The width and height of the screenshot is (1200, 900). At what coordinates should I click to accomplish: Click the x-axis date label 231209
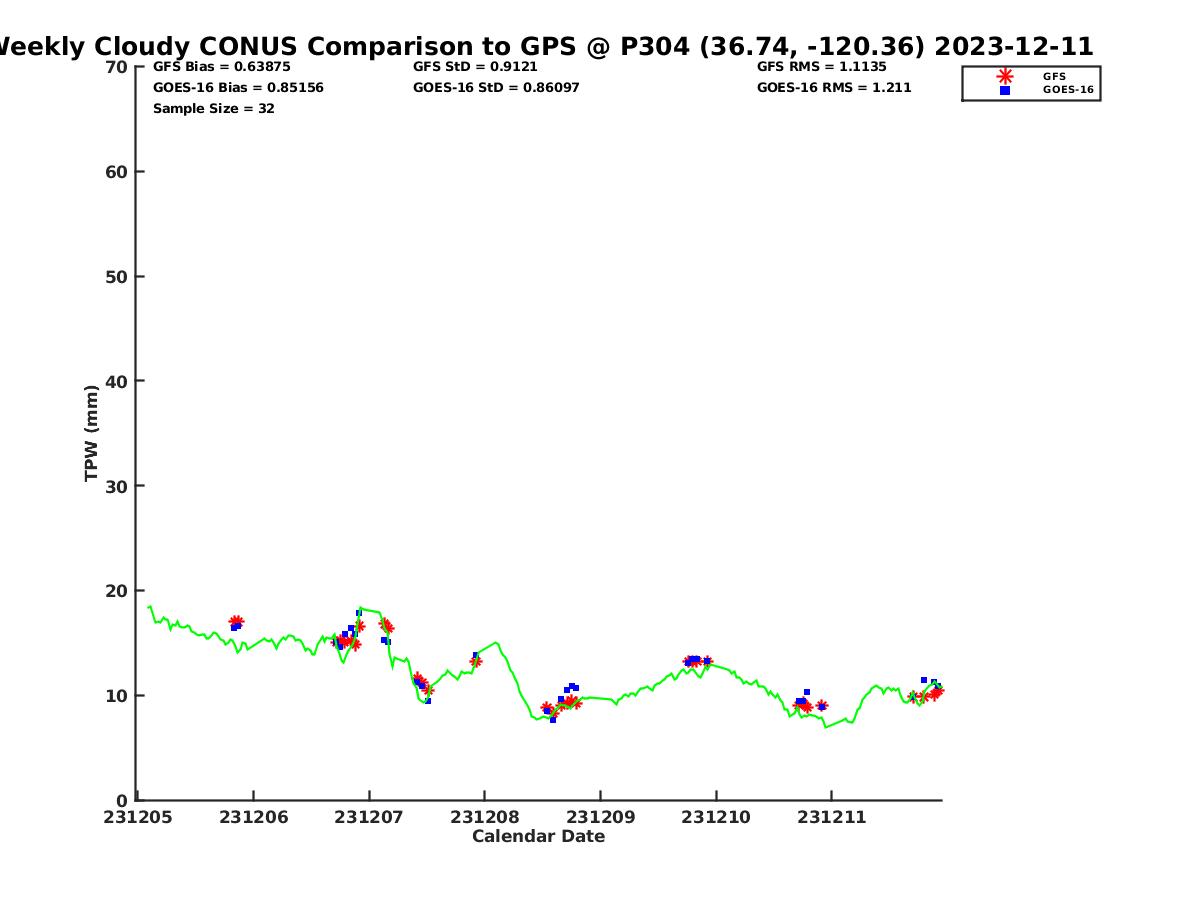pyautogui.click(x=601, y=817)
